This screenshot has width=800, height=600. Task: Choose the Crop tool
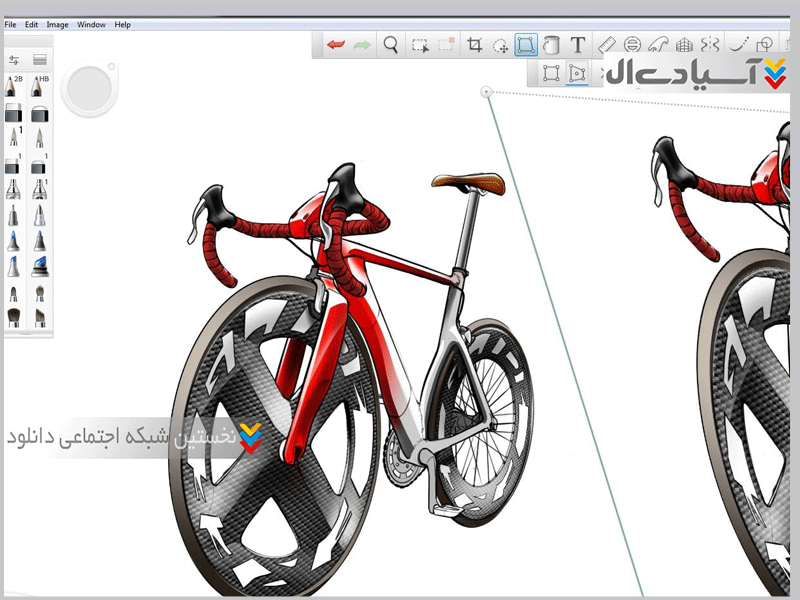[475, 45]
